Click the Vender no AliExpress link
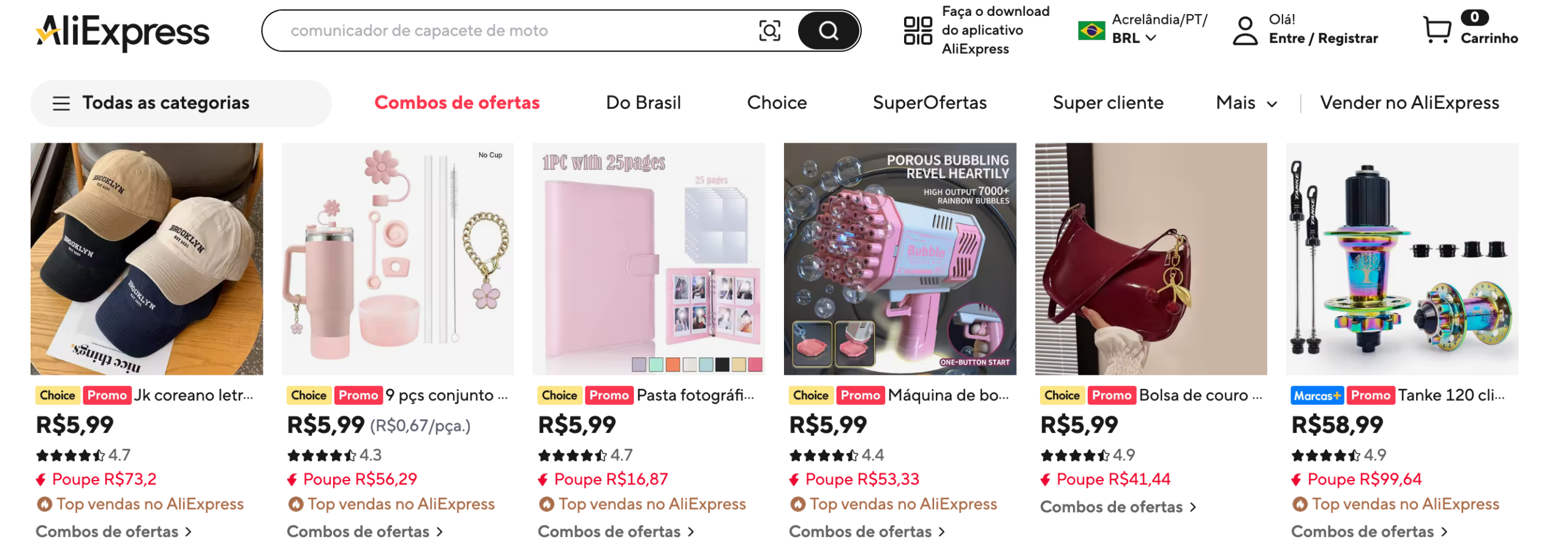The height and width of the screenshot is (540, 1568). pyautogui.click(x=1408, y=103)
